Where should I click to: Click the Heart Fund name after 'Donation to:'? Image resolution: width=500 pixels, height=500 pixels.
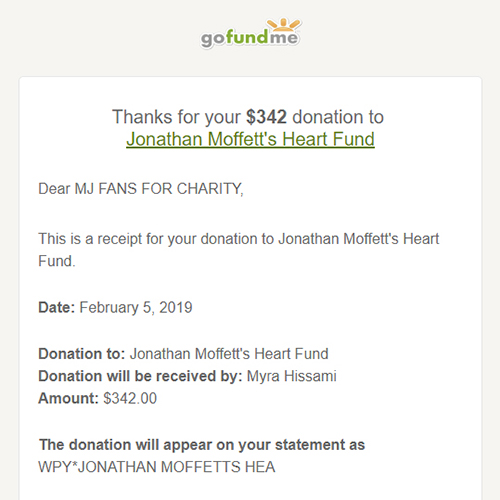click(229, 354)
